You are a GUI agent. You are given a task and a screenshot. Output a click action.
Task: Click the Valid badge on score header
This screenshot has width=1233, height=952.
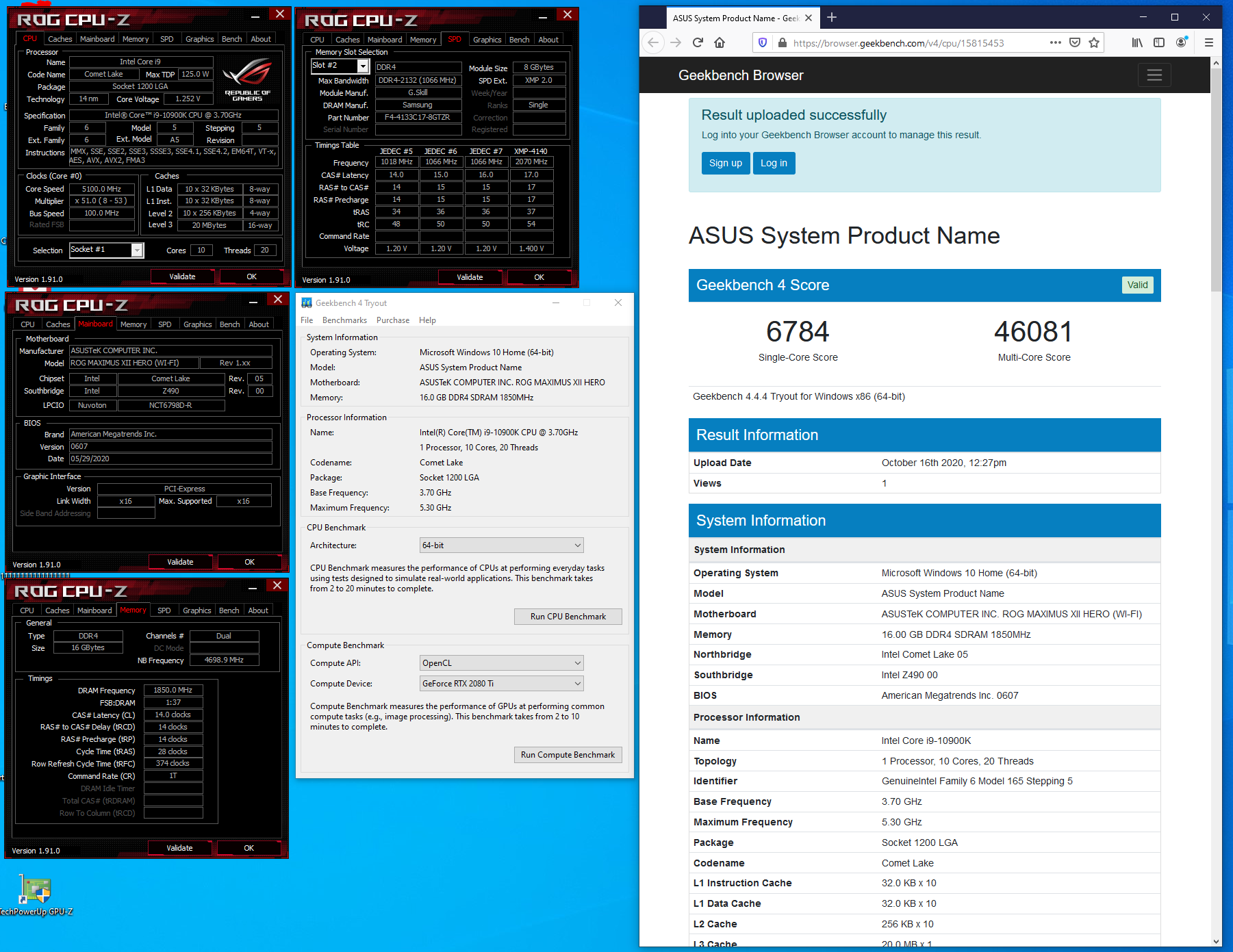click(1138, 285)
